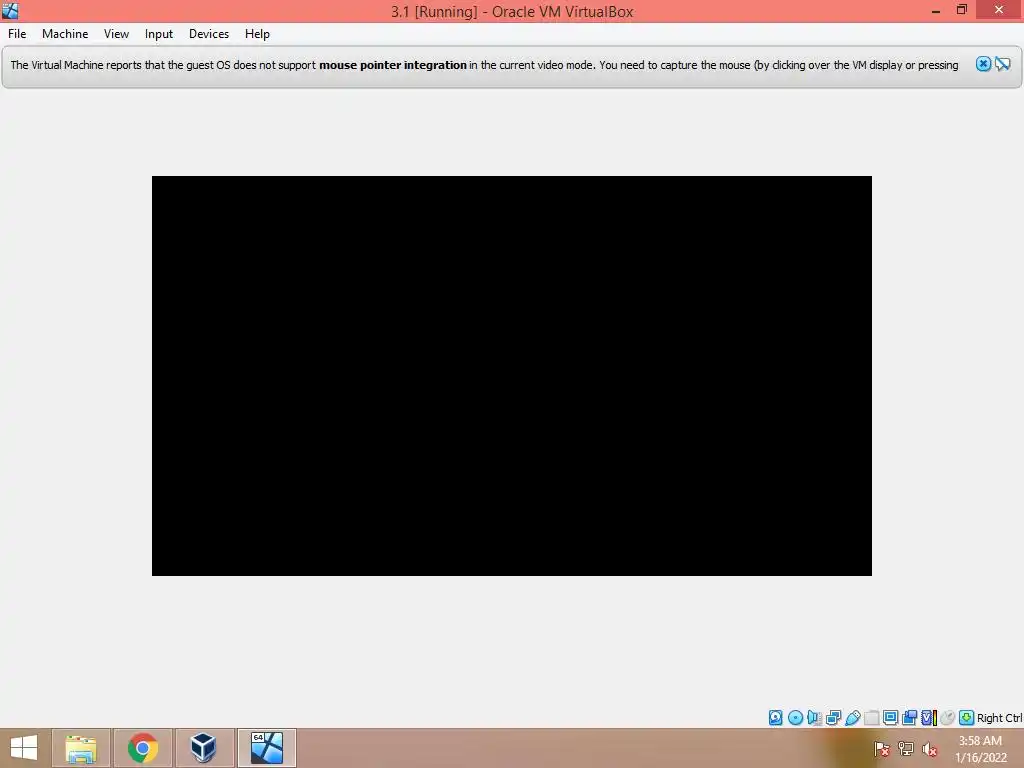This screenshot has width=1024, height=768.
Task: Click the don't-show-again notification icon
Action: (1002, 64)
